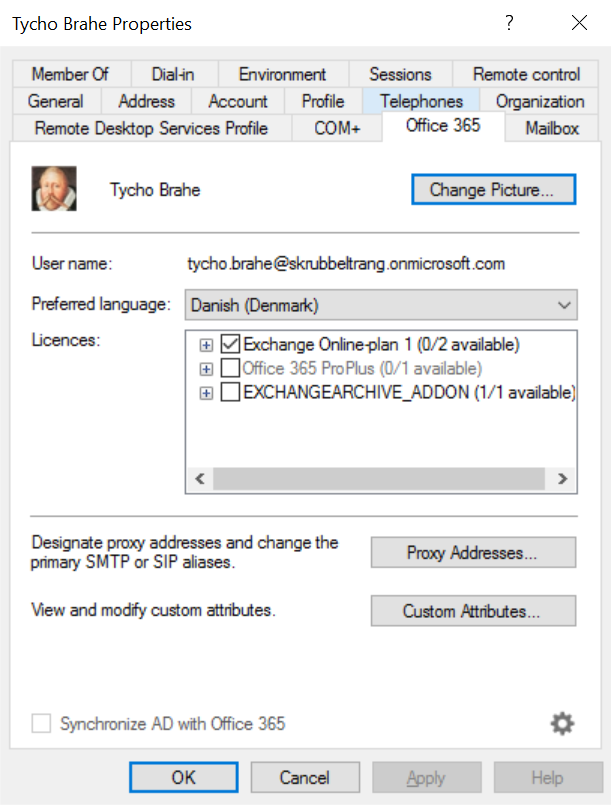Enable Synchronize AD with Office 365
Screen dimensions: 611x805
pos(41,723)
